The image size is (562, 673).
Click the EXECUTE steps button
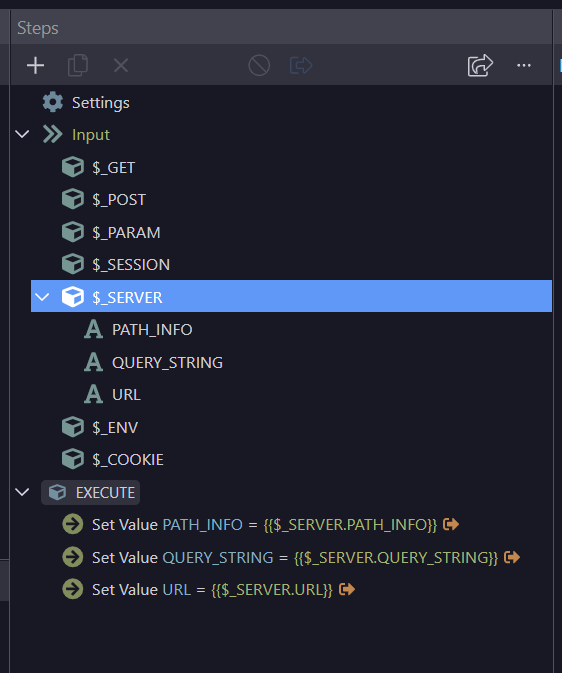tap(91, 492)
